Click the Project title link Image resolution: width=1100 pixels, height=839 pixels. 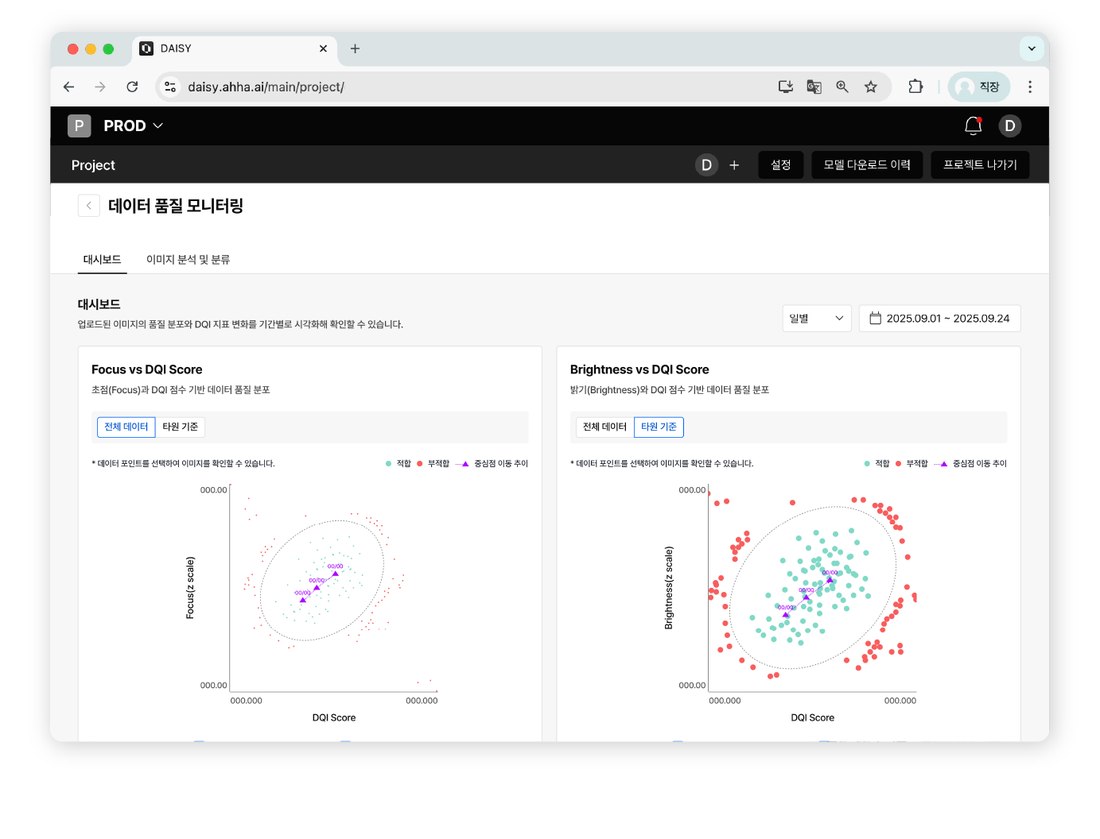coord(93,165)
